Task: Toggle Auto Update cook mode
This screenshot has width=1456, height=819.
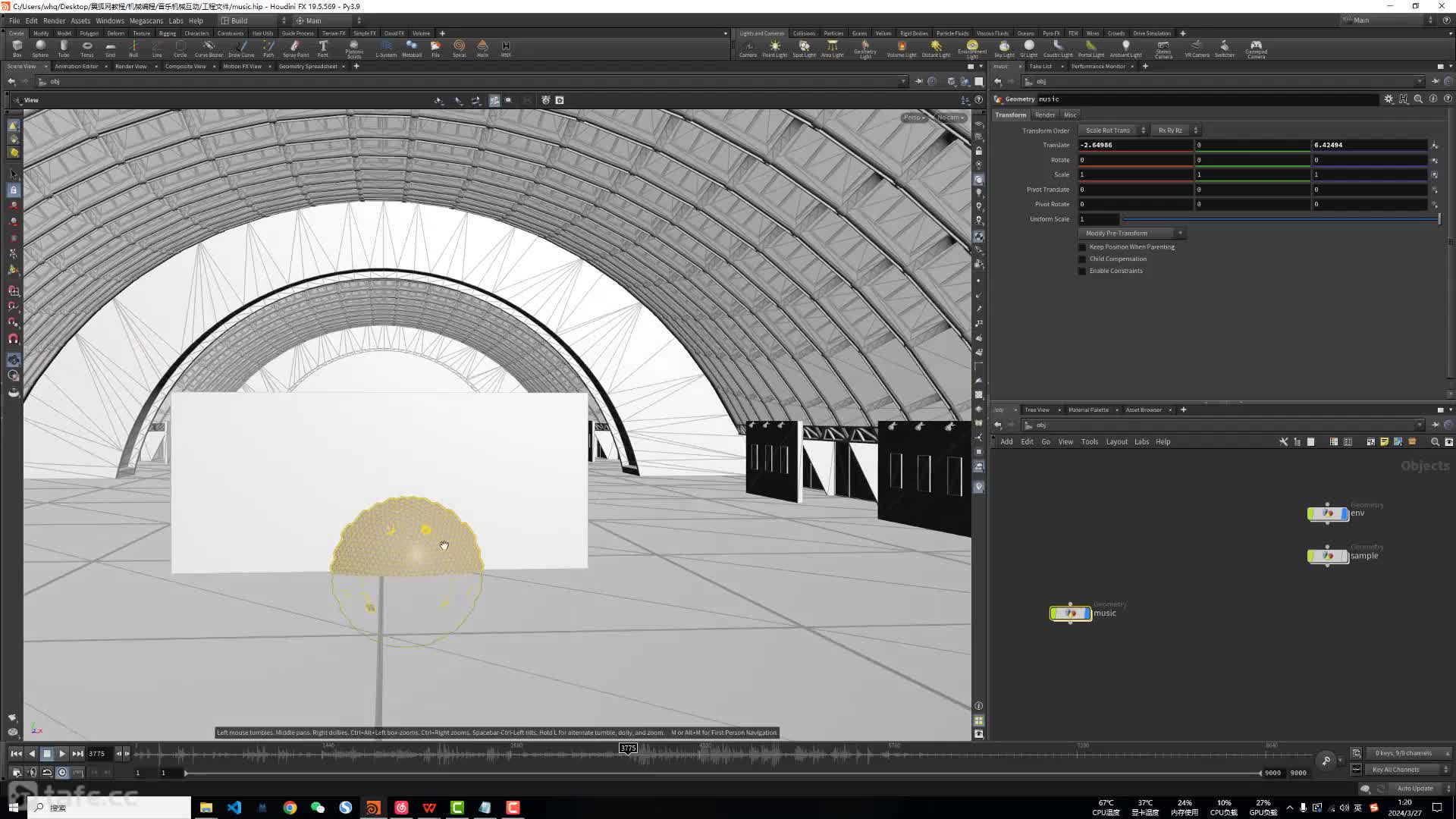Action: [x=1415, y=789]
